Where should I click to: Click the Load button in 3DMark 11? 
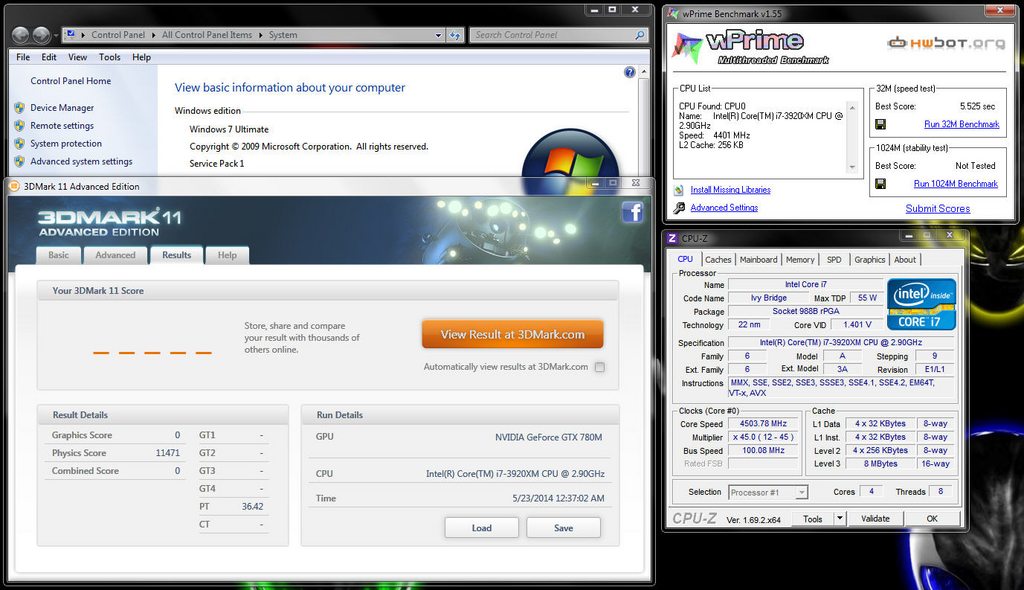click(482, 528)
